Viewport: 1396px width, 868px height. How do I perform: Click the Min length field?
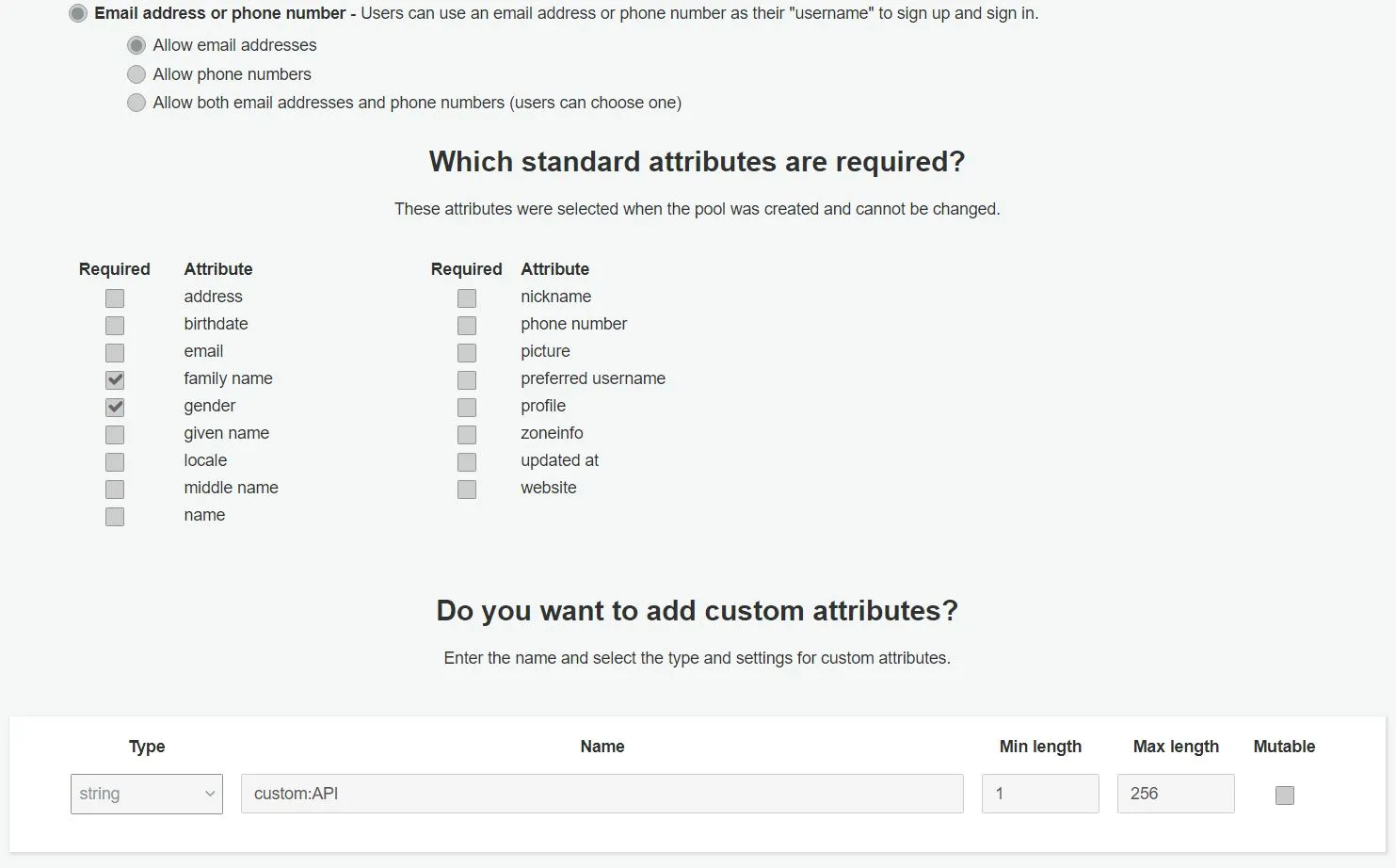(1040, 794)
